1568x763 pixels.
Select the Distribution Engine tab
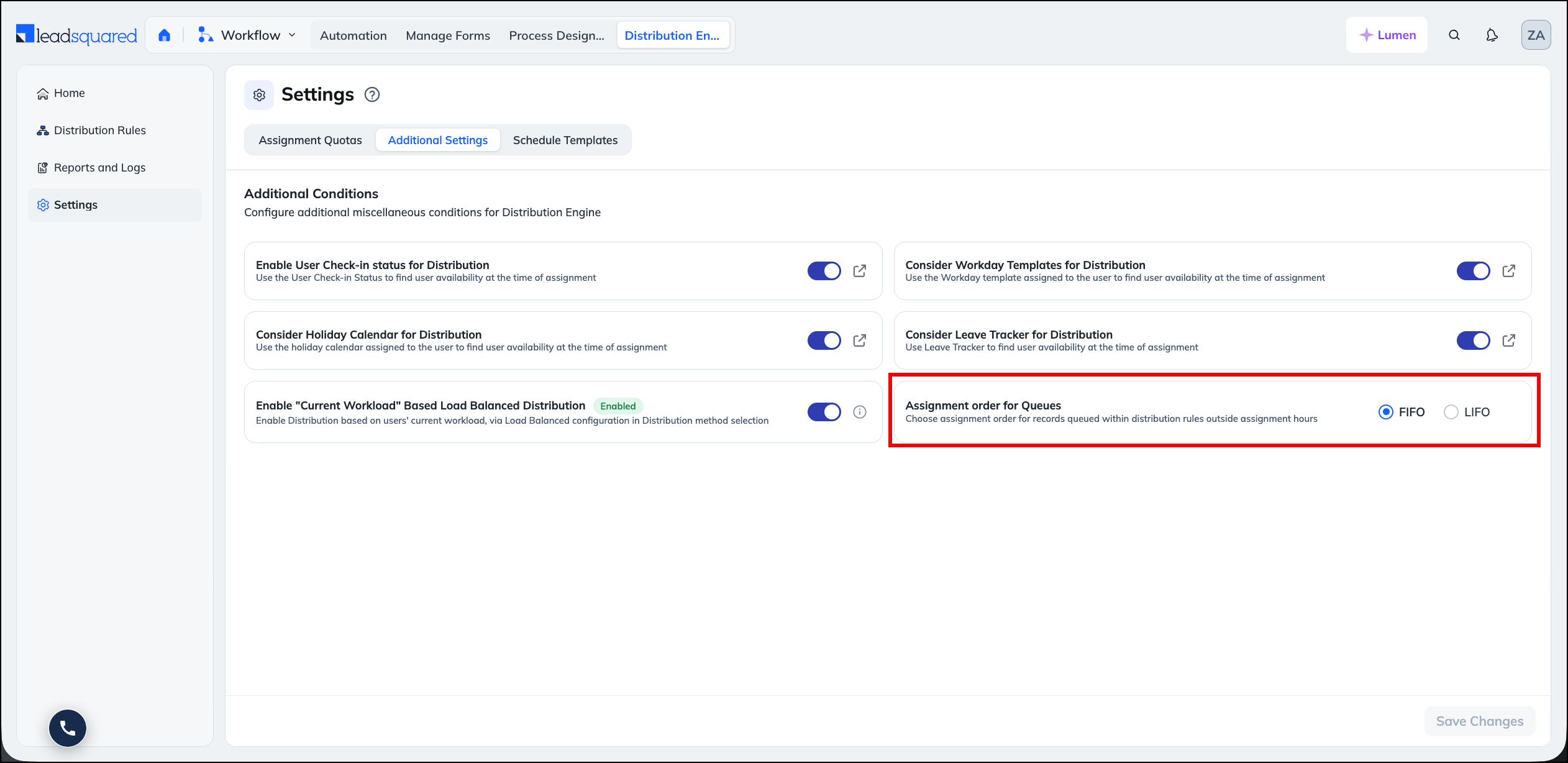click(x=672, y=35)
